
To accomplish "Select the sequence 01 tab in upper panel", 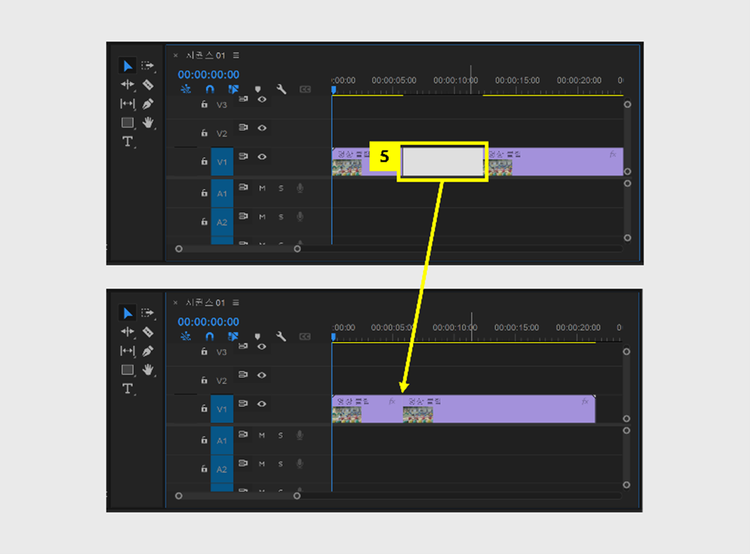I will 205,55.
